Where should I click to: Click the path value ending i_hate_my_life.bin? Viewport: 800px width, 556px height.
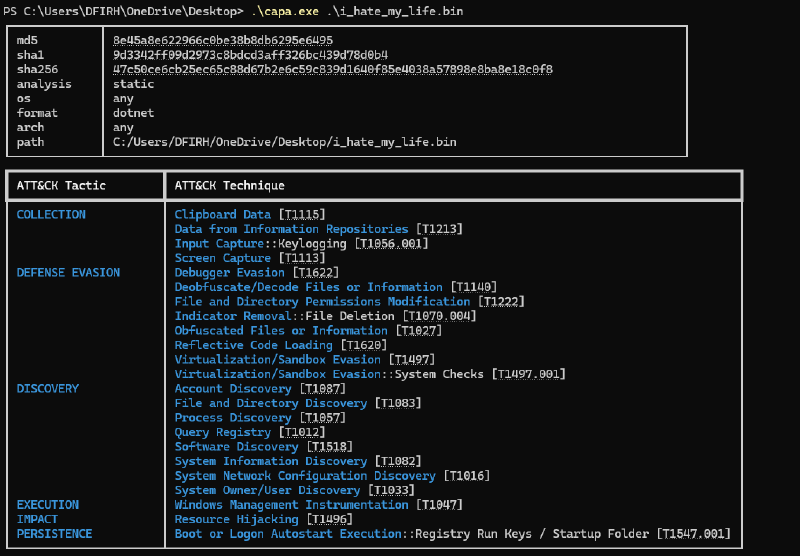click(285, 142)
